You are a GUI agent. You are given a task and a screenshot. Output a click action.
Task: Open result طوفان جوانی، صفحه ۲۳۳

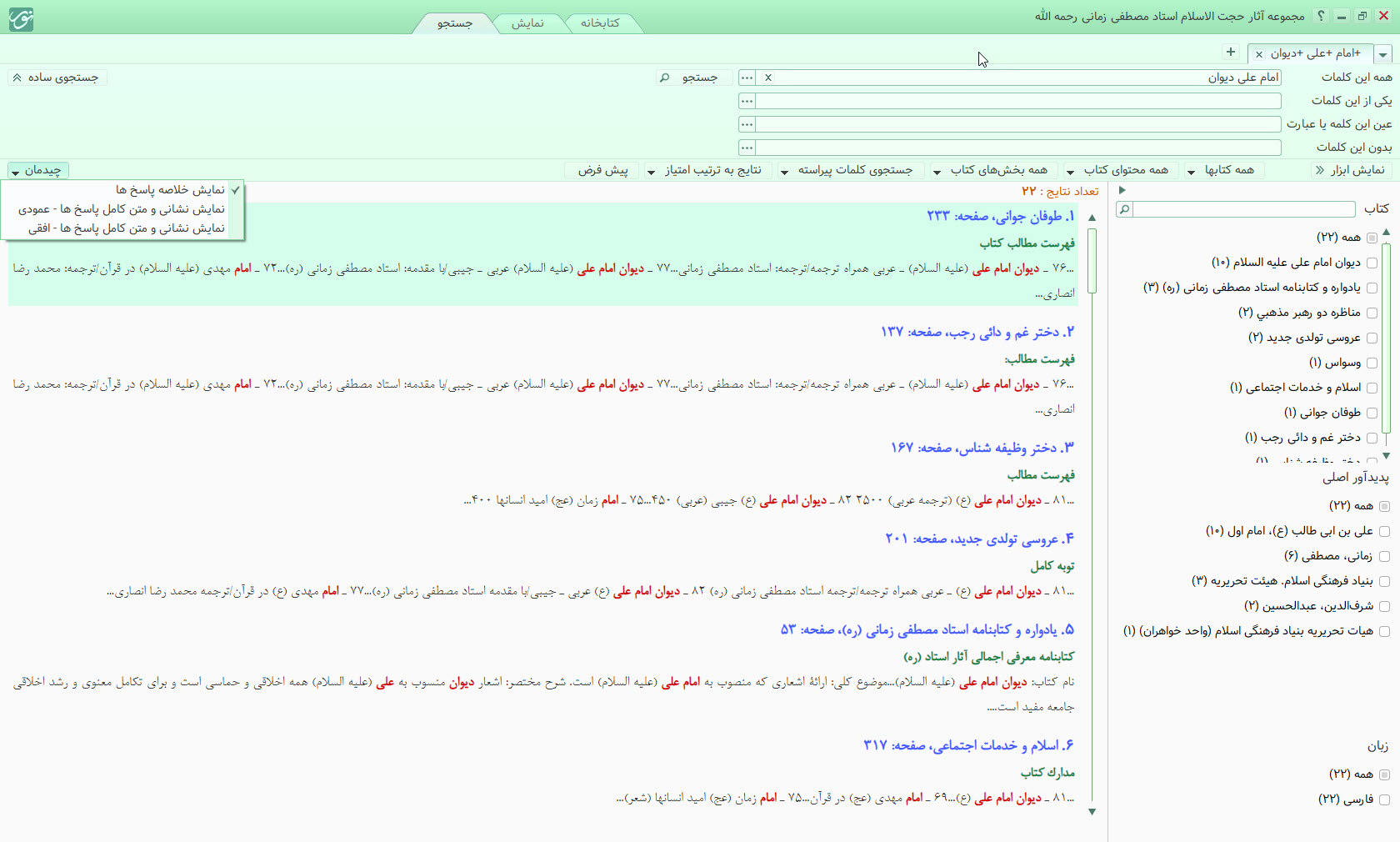tap(1000, 216)
